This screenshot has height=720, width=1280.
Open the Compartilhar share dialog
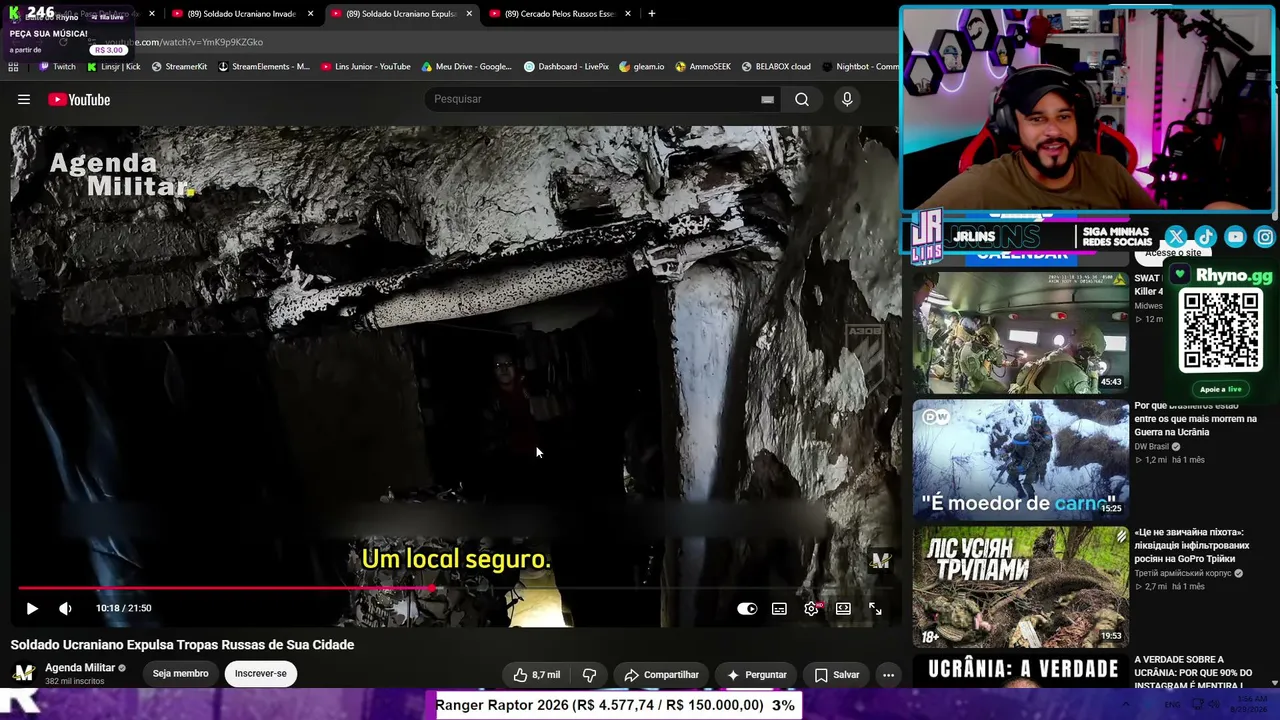(x=661, y=675)
